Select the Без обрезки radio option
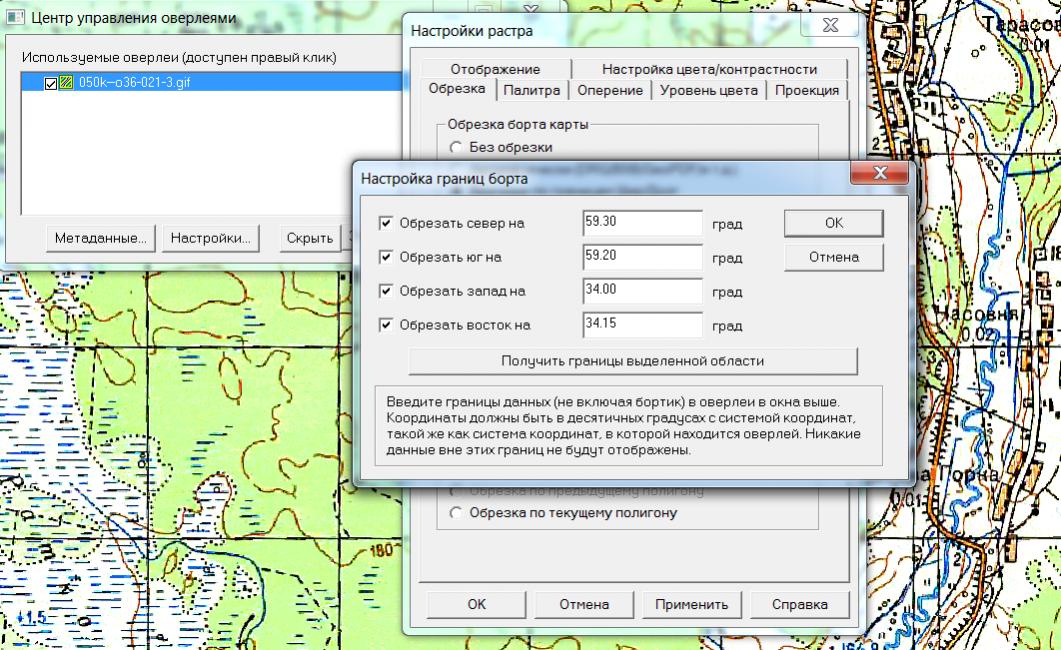This screenshot has height=650, width=1061. (x=457, y=147)
